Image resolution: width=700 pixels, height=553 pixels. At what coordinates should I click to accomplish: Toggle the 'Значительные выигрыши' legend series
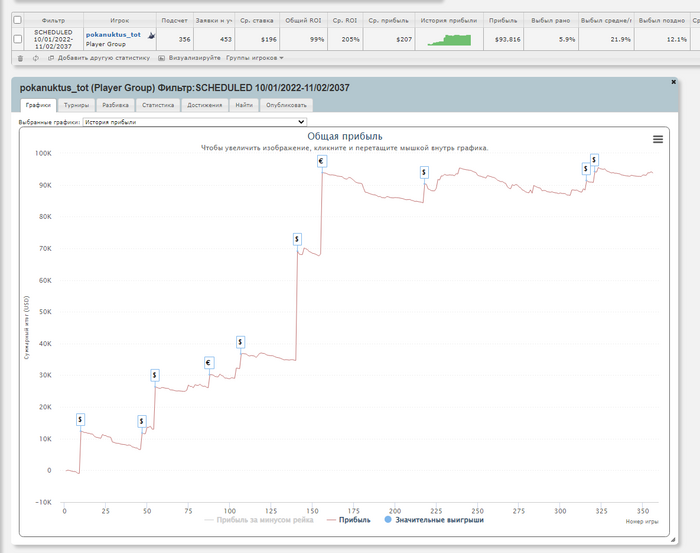point(434,520)
